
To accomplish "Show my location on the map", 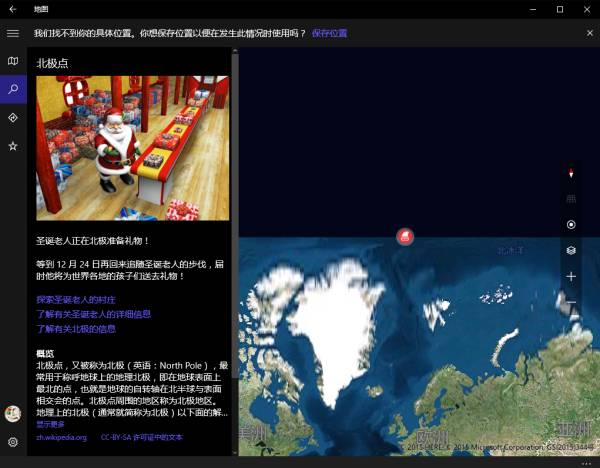I will tap(571, 225).
